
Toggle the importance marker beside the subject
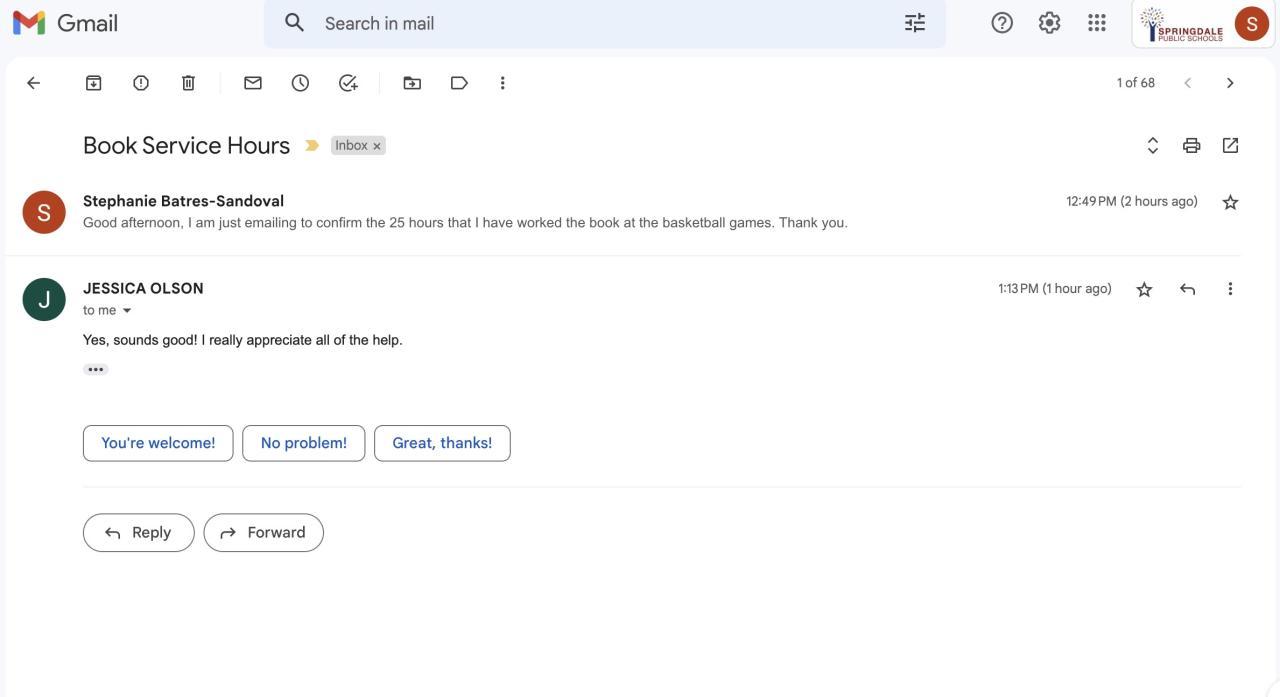tap(312, 146)
